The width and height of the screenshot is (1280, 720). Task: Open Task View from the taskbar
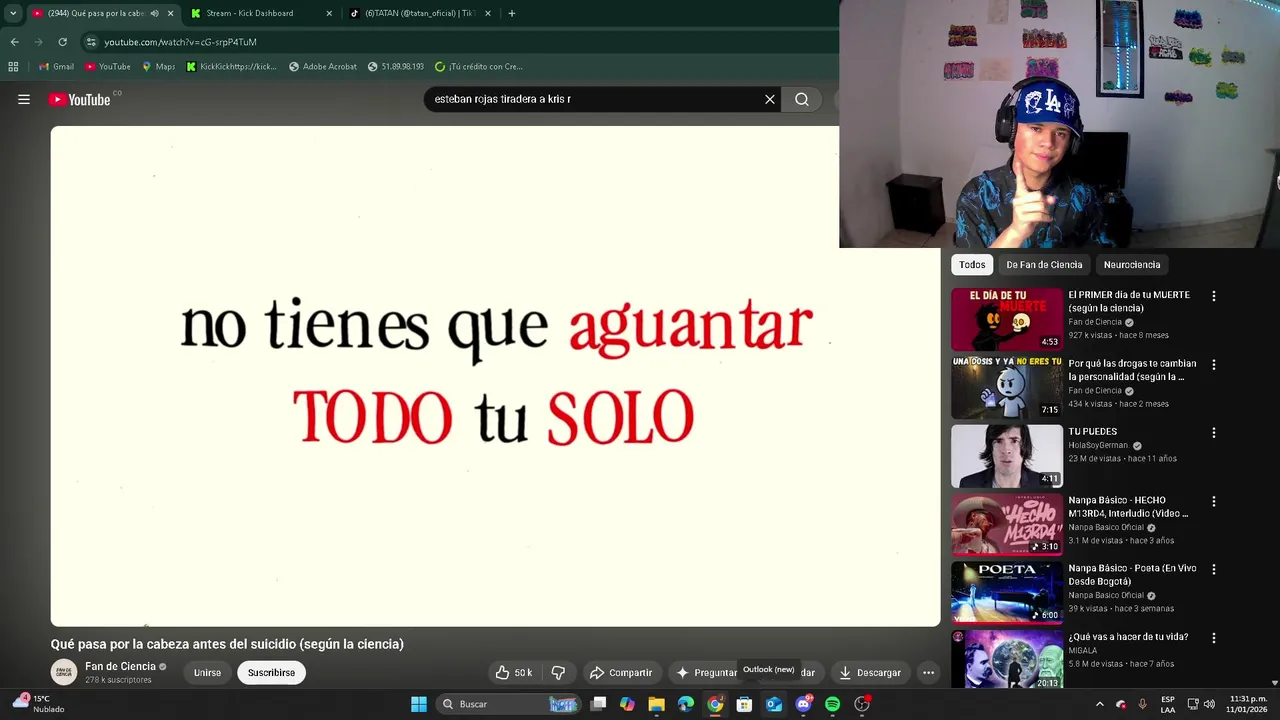point(598,704)
